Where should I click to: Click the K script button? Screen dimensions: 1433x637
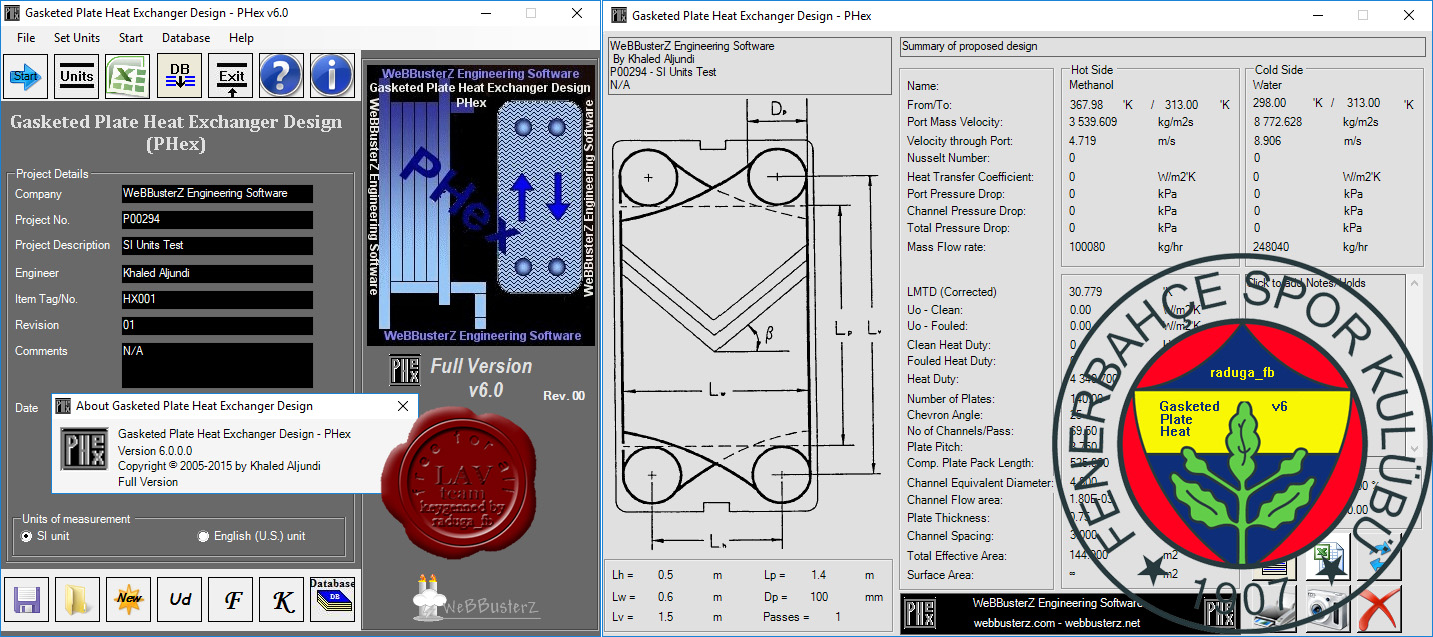[x=283, y=600]
